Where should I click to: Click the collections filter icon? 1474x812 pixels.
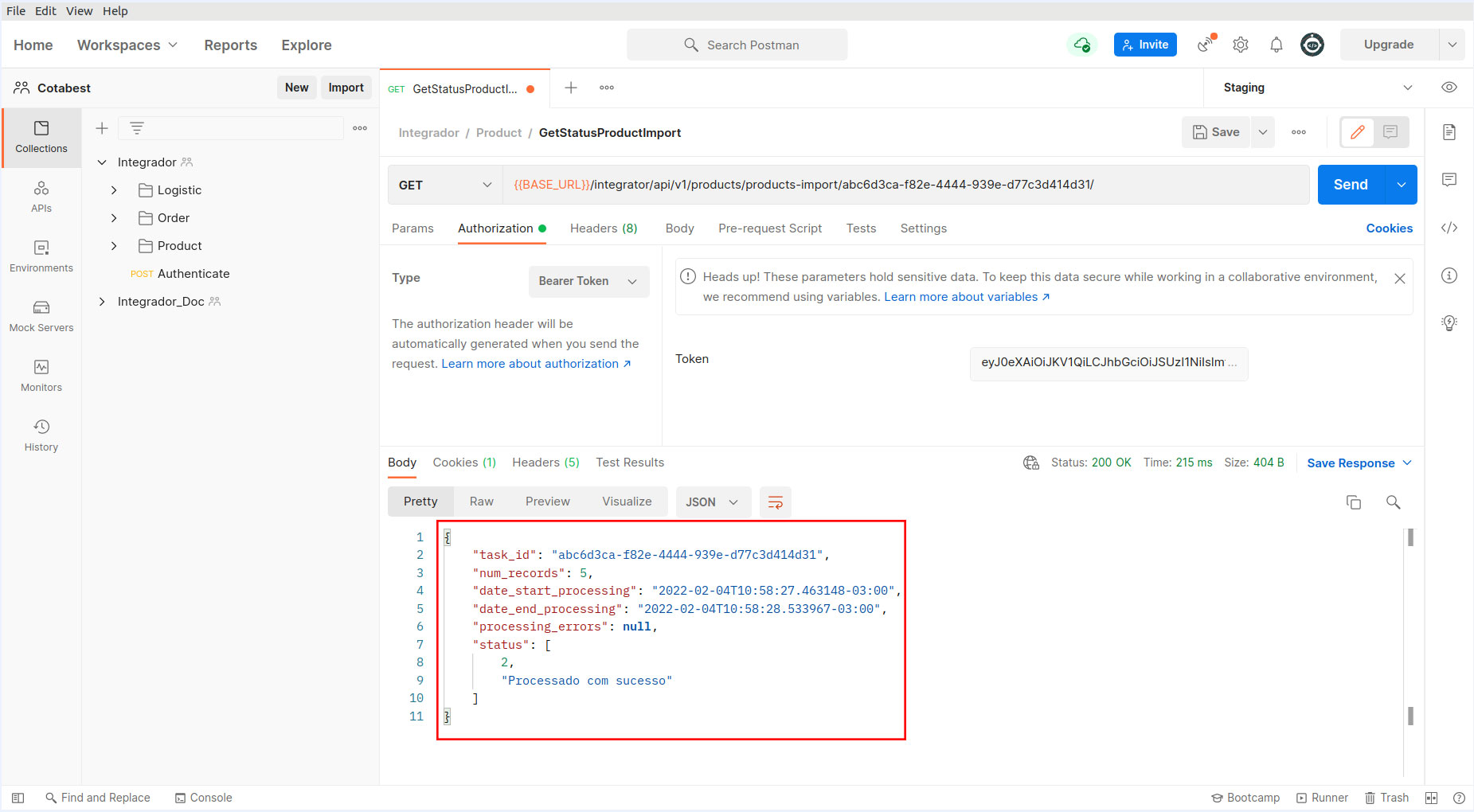pyautogui.click(x=137, y=128)
